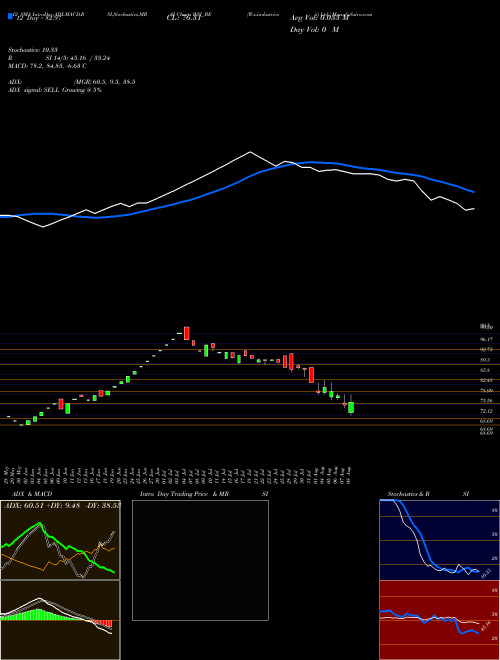Screen dimensions: 500x660
Task: Click the 'Avg Vol: 0.033 M' label
Action: 319,18
